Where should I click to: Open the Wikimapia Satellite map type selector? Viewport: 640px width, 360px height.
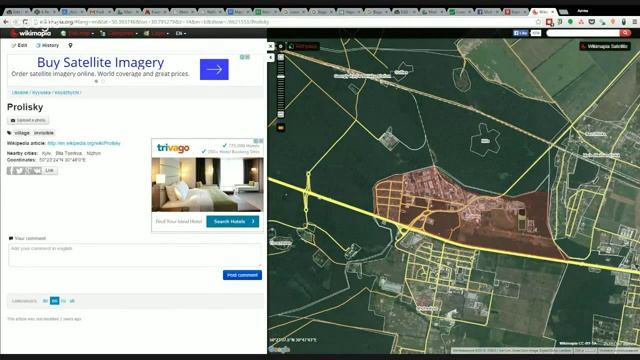(x=605, y=46)
